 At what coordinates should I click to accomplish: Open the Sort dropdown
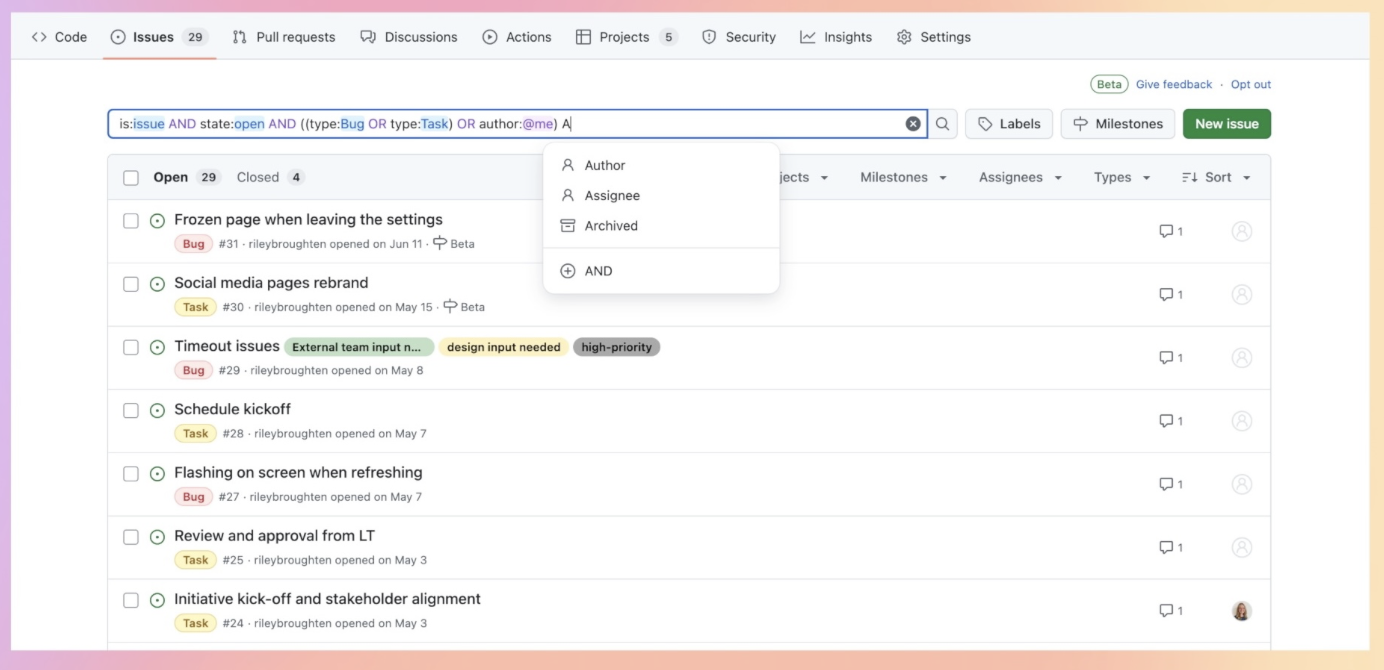click(x=1216, y=177)
